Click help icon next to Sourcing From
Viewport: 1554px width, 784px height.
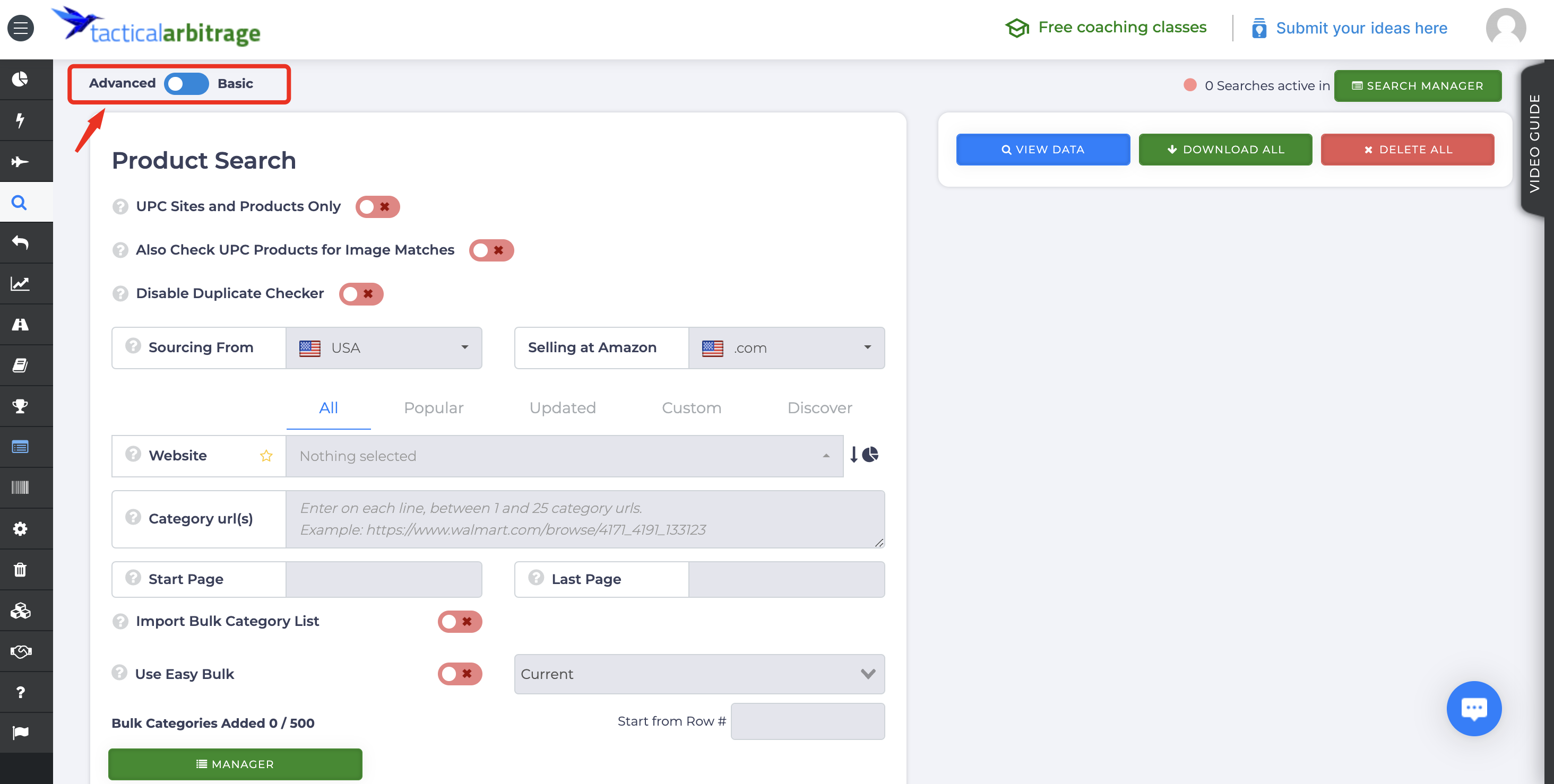click(x=133, y=346)
